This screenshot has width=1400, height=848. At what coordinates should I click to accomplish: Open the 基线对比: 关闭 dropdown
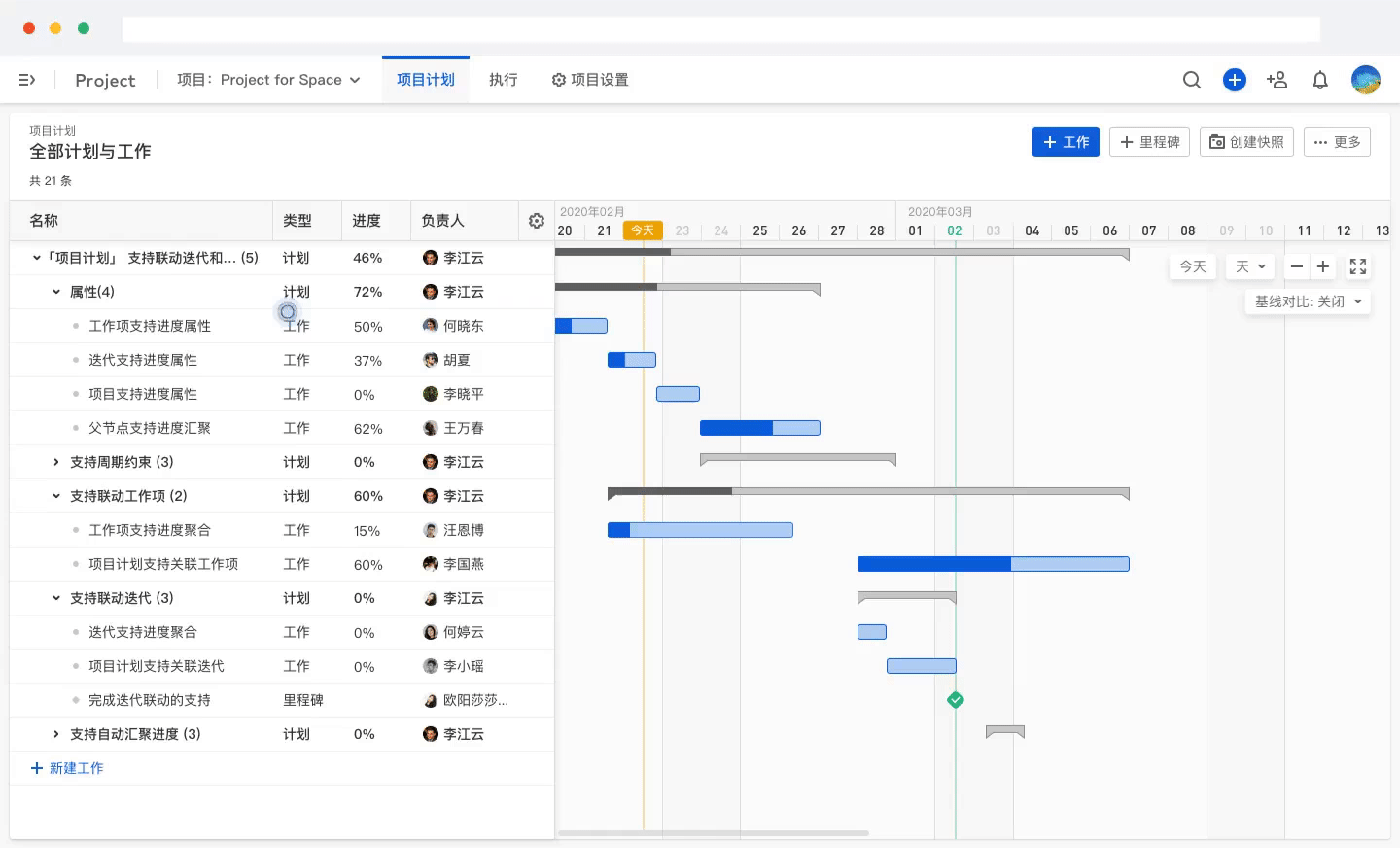coord(1308,301)
